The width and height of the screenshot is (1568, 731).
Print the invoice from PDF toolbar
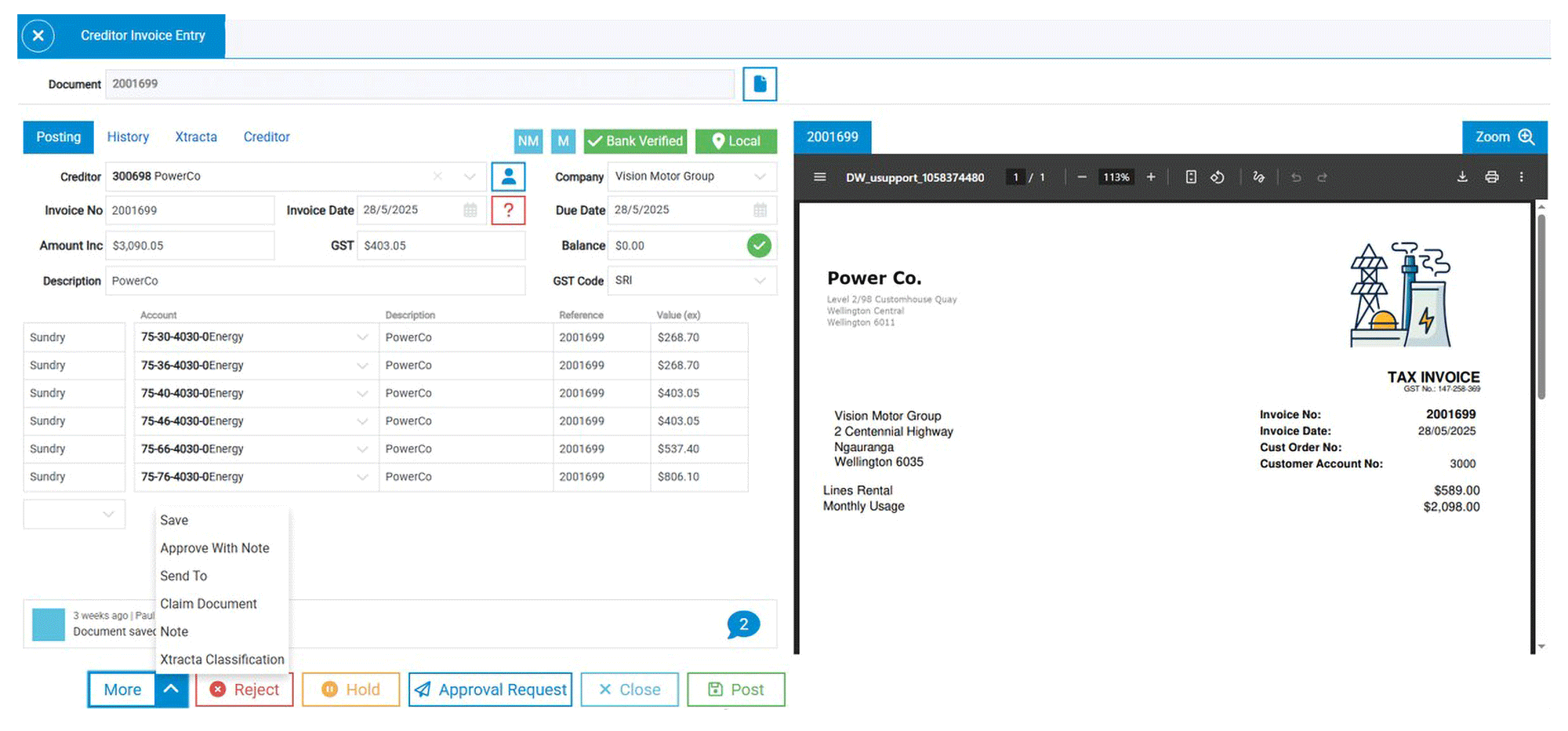(1491, 177)
